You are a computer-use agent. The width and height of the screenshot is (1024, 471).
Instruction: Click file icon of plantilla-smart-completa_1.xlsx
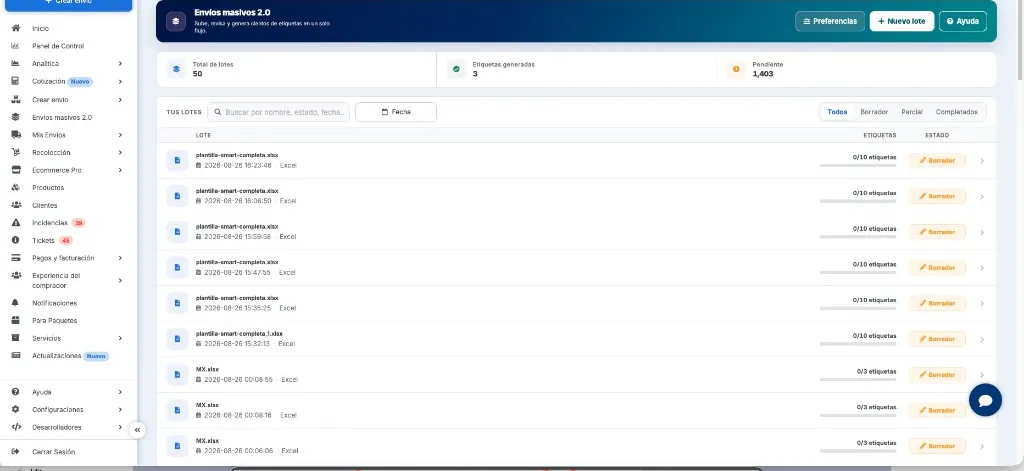177,339
